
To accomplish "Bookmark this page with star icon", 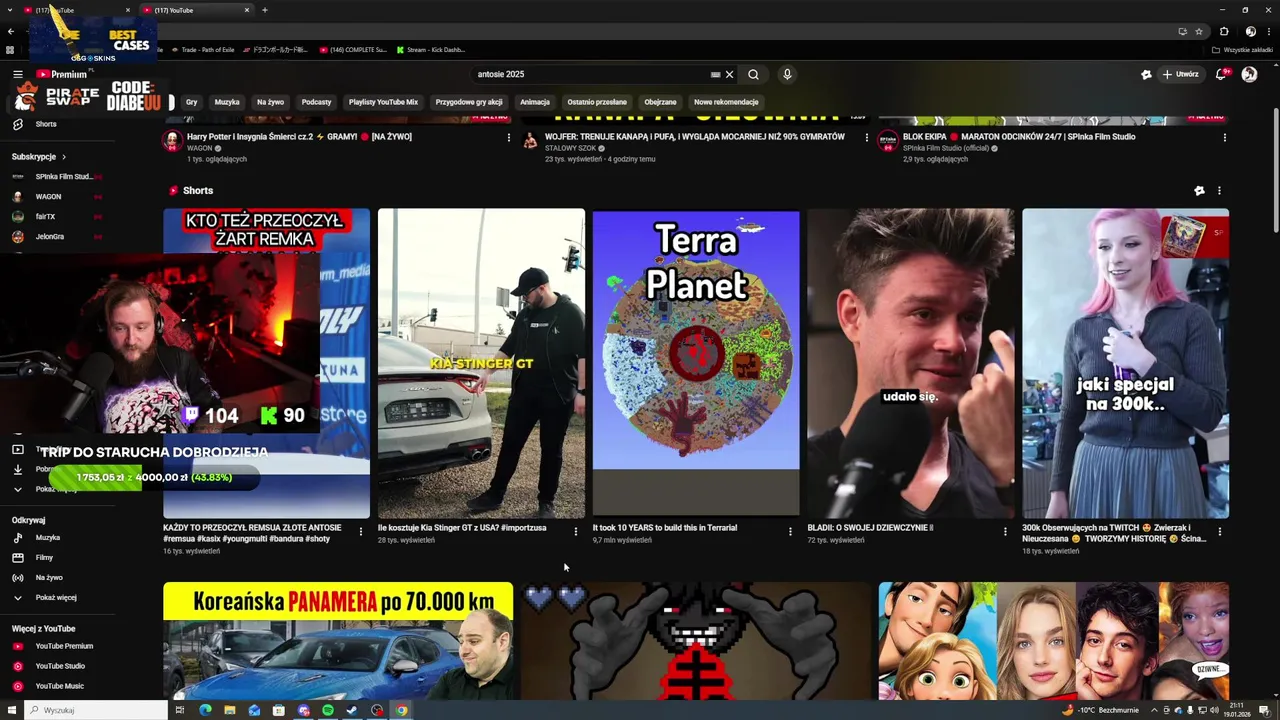I will coord(1199,31).
